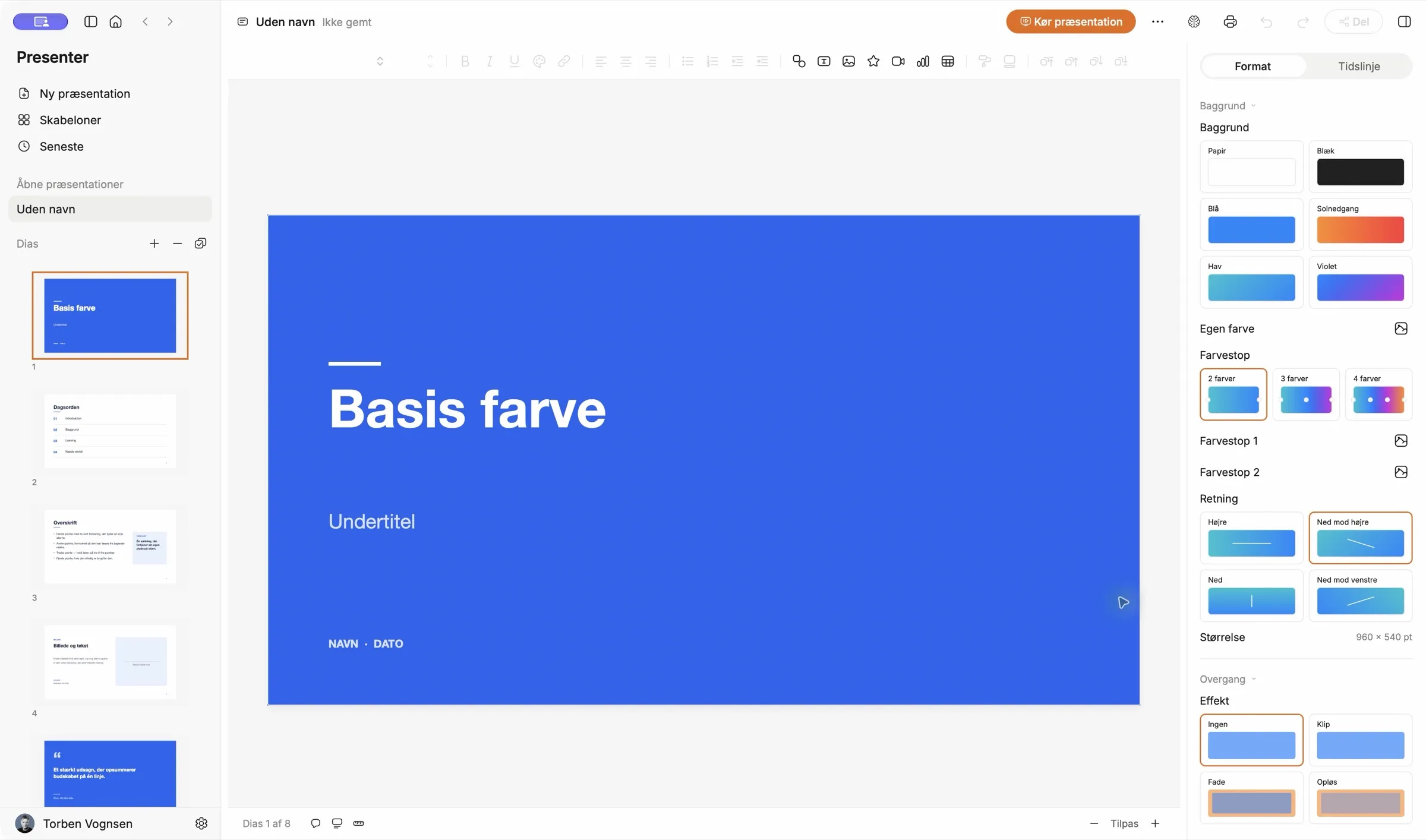1426x840 pixels.
Task: Duplicate the selected slide
Action: pyautogui.click(x=201, y=244)
